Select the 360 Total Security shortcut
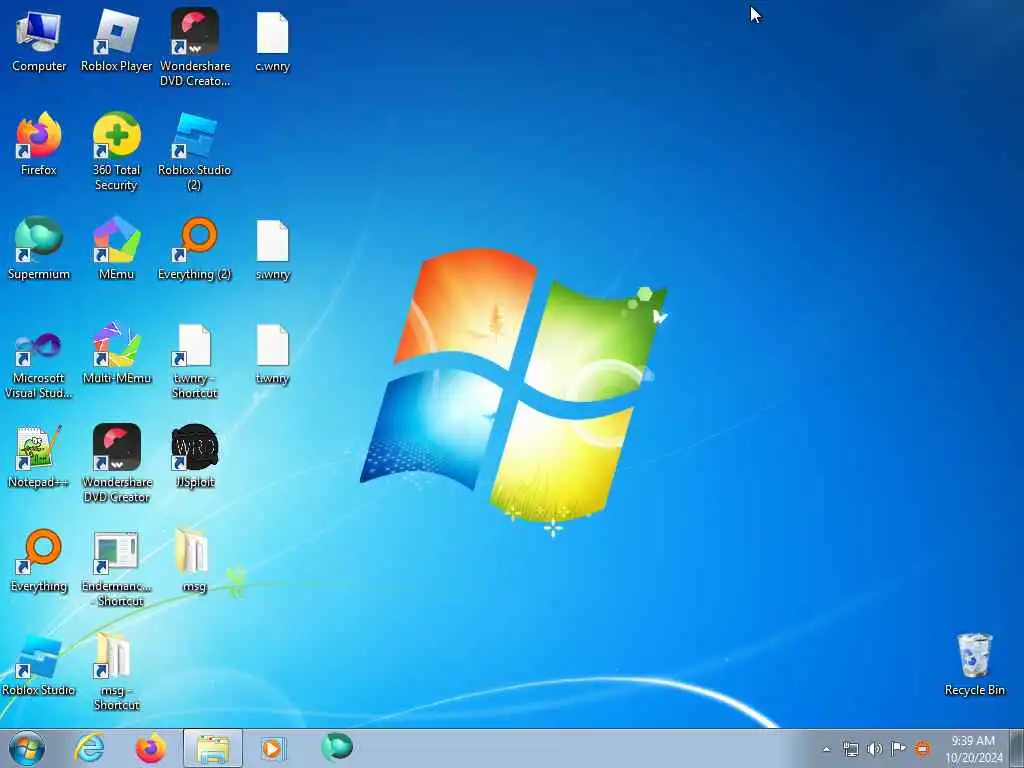The width and height of the screenshot is (1024, 768). coord(116,152)
